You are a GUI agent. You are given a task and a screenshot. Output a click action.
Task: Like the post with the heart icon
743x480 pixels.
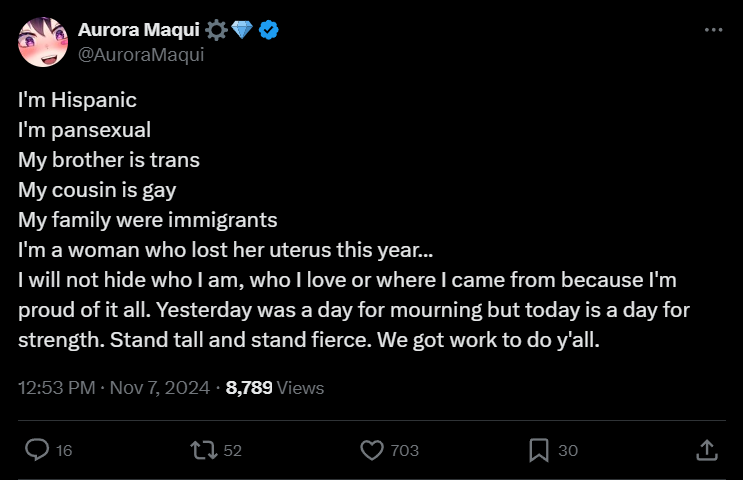372,450
